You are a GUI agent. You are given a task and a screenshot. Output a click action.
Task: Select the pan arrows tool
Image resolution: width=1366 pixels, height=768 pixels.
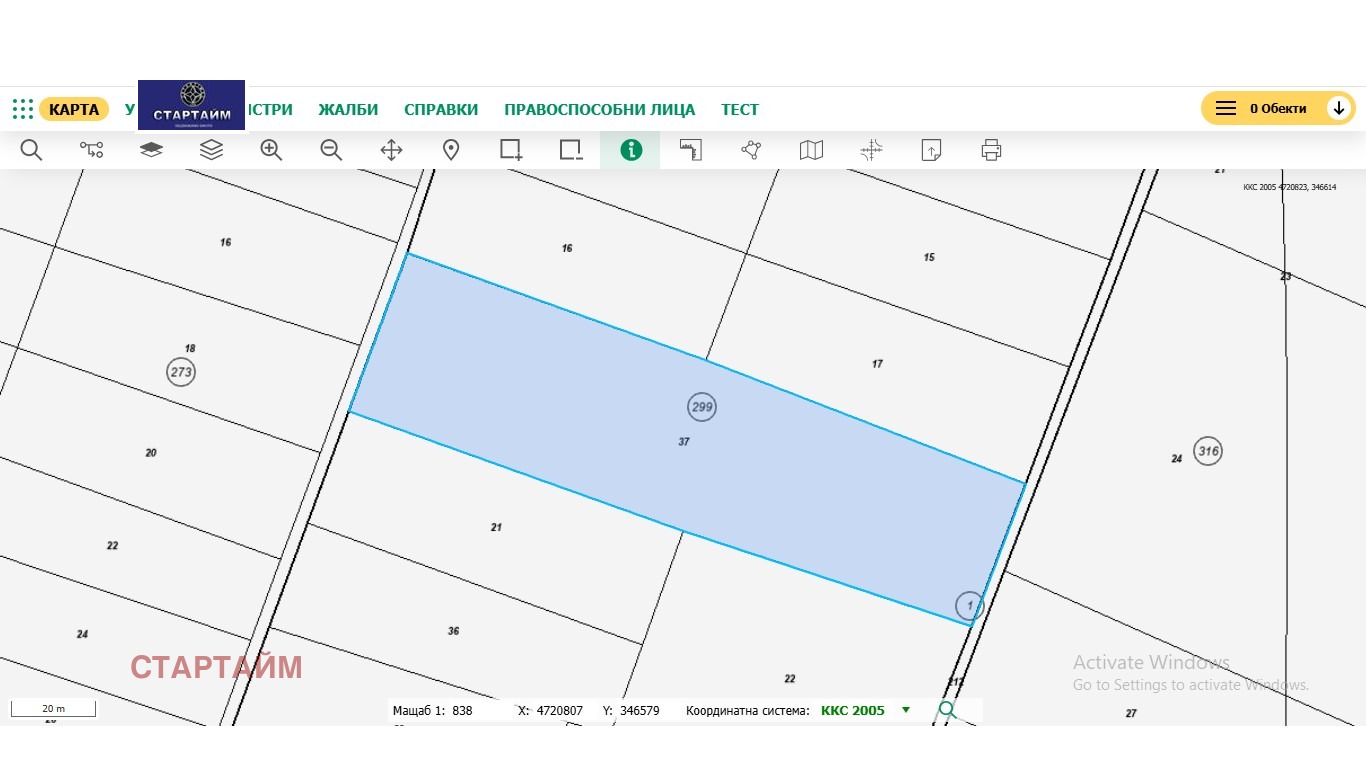[x=391, y=150]
